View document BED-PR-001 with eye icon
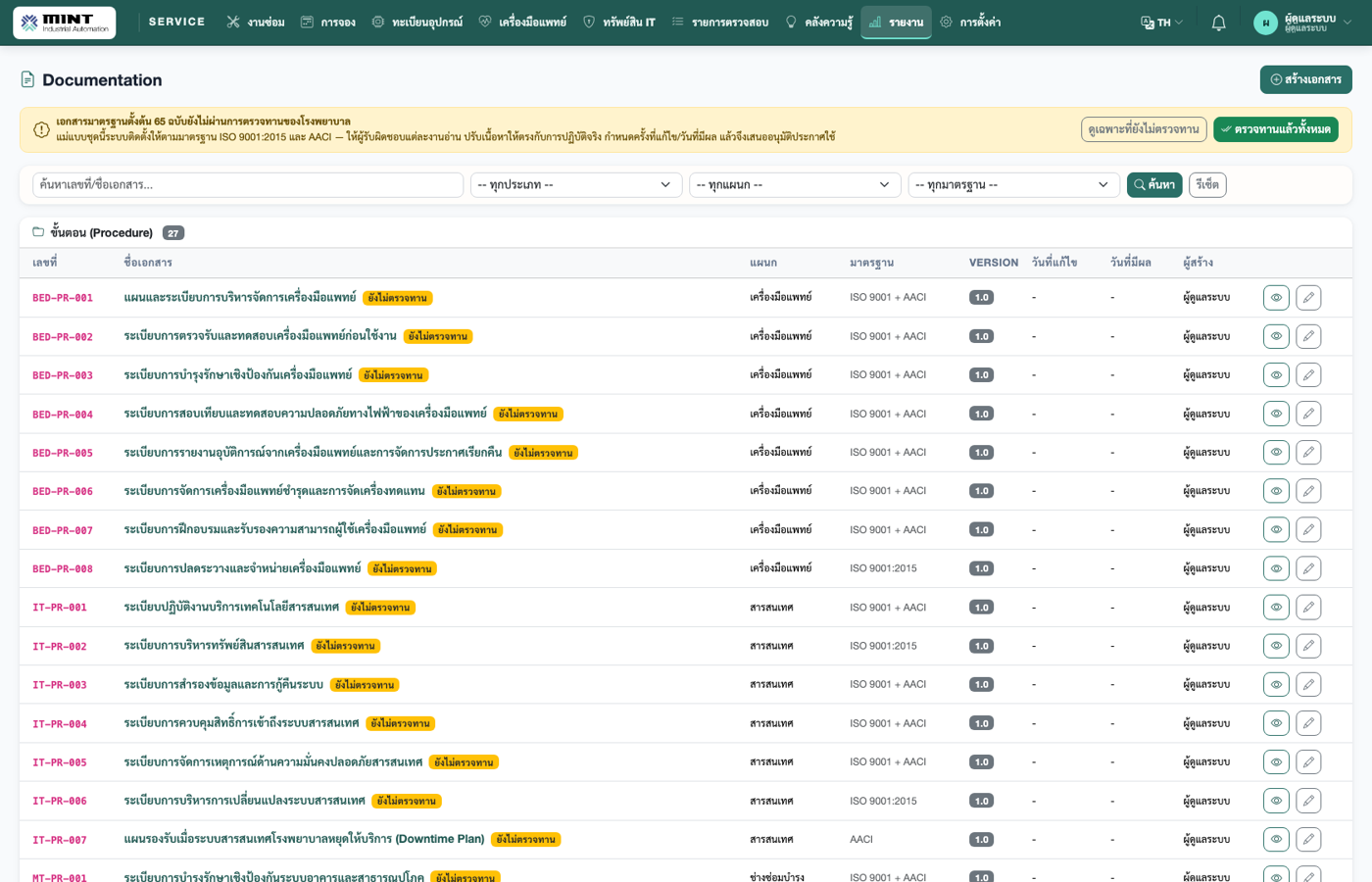Image resolution: width=1372 pixels, height=882 pixels. click(1276, 298)
